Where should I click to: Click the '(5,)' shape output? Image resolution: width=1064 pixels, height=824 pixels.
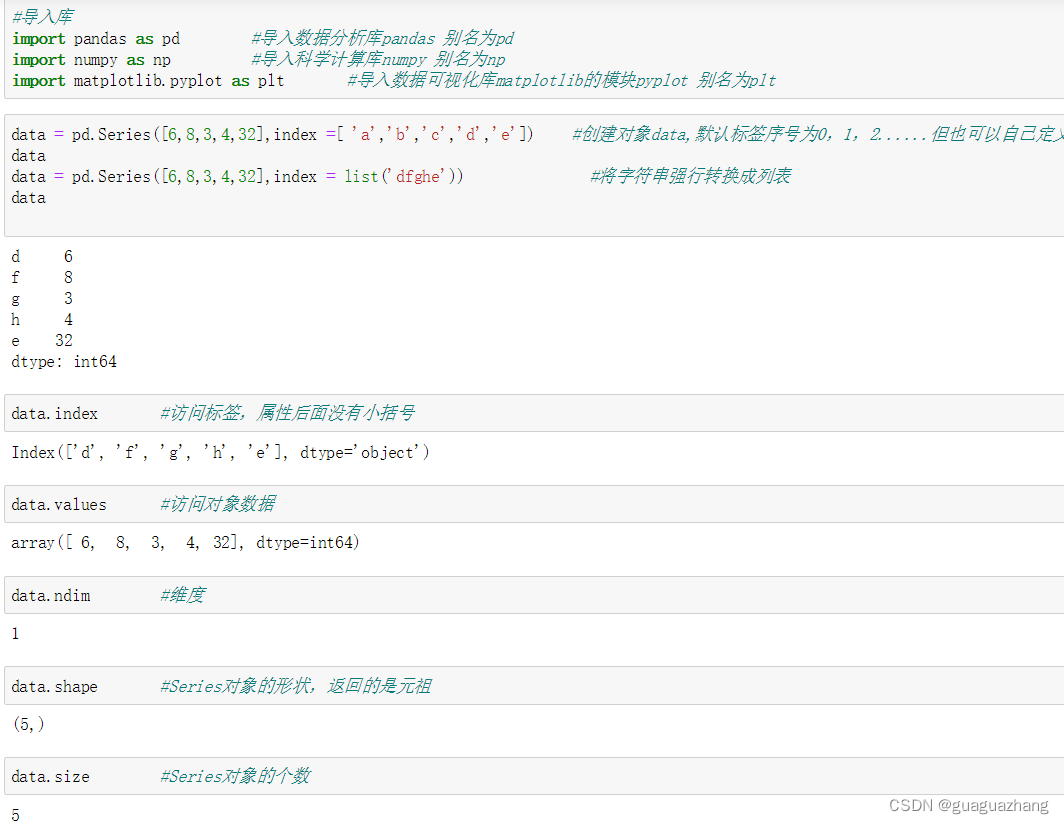28,724
